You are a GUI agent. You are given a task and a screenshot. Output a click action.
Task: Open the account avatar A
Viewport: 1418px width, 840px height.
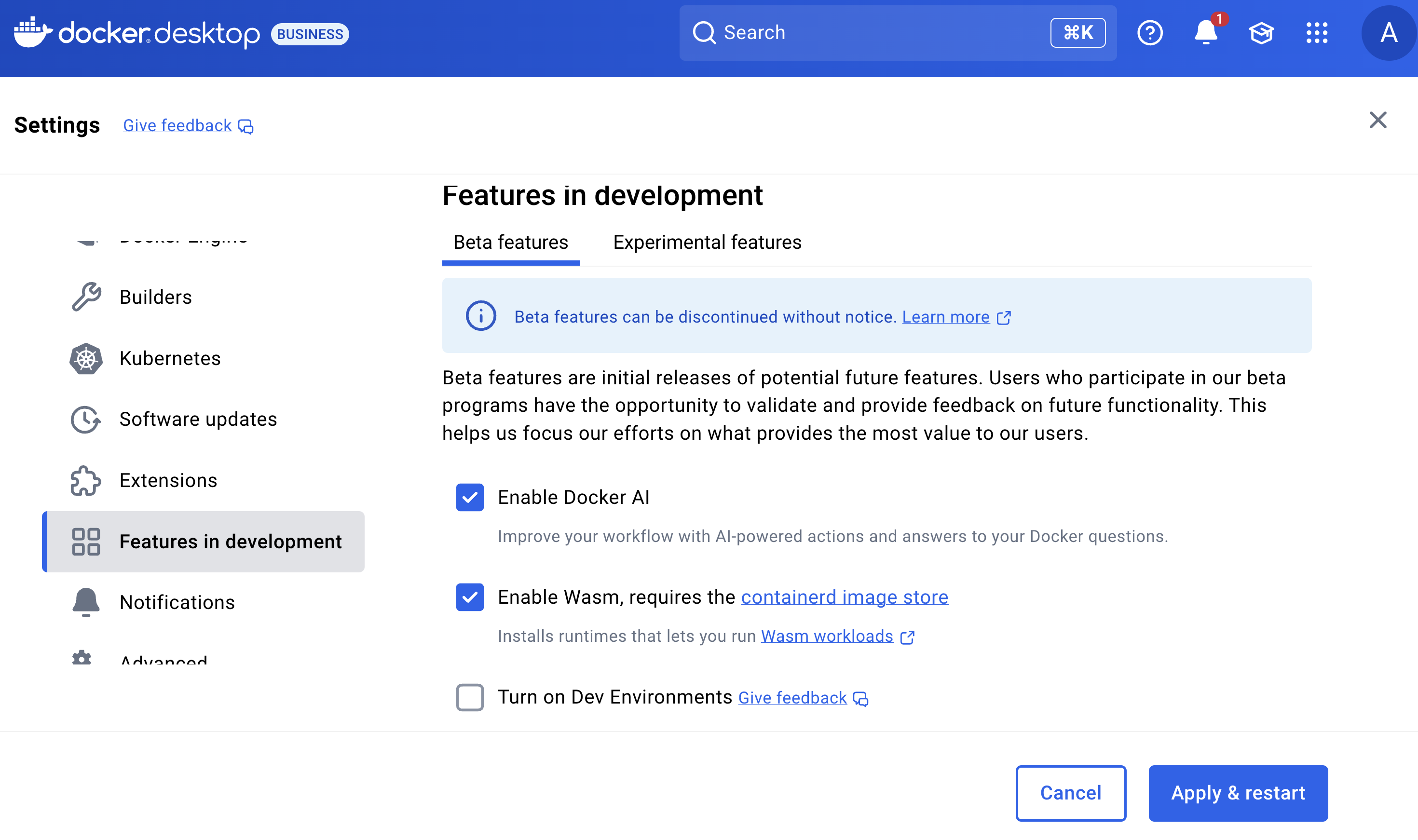1388,33
